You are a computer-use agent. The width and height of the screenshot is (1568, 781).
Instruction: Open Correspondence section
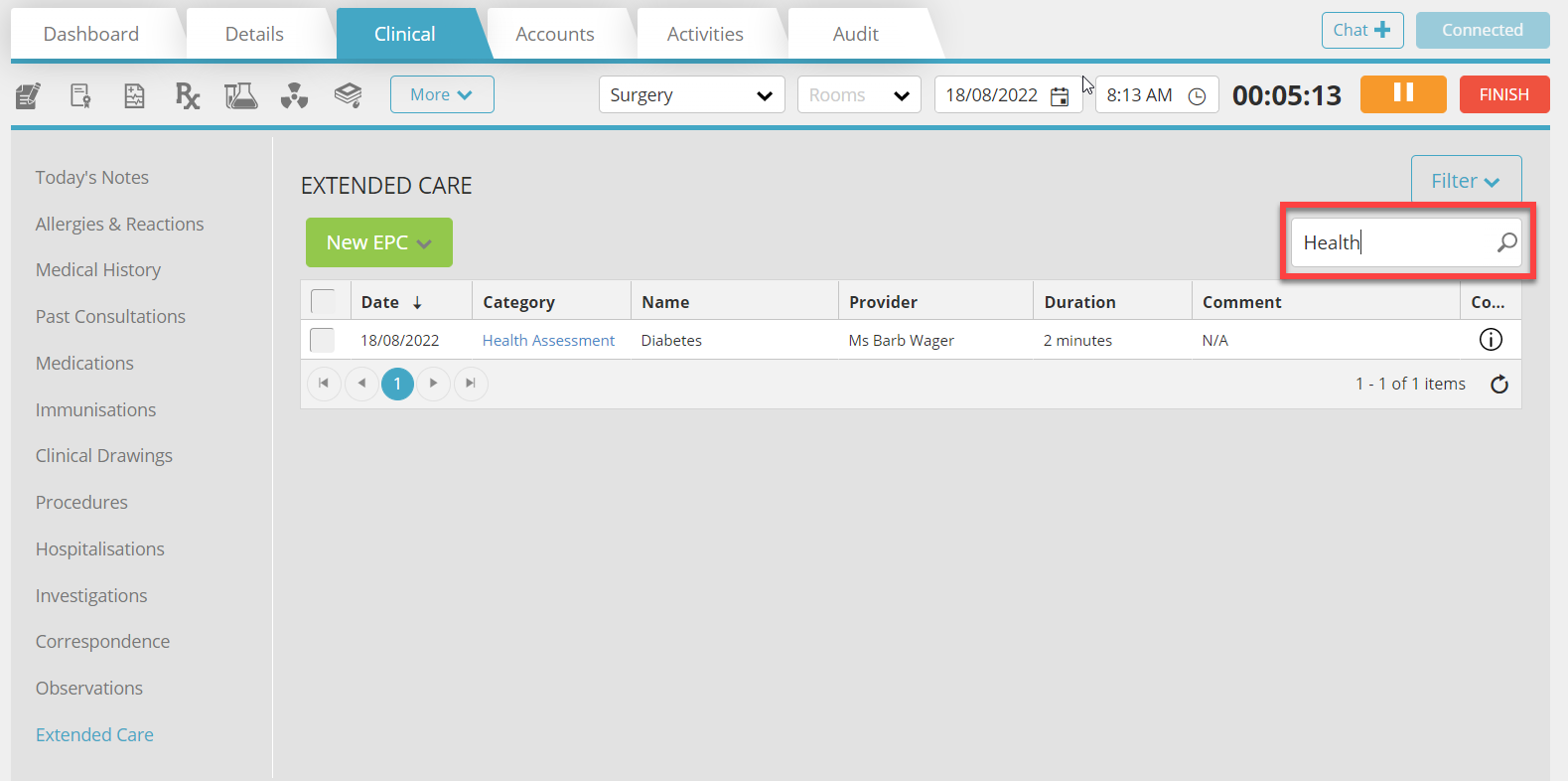click(x=102, y=642)
